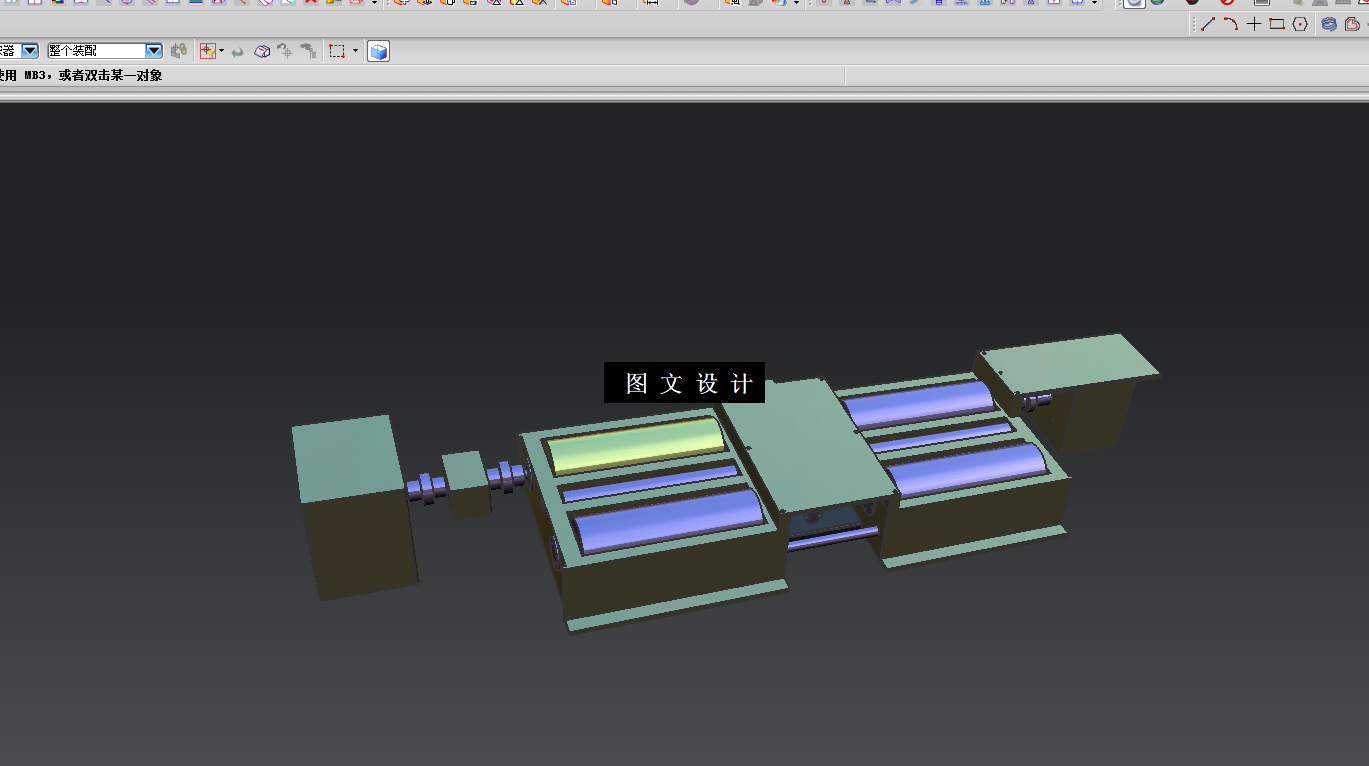
Task: Expand the type filter dropdown arrow
Action: click(x=30, y=51)
